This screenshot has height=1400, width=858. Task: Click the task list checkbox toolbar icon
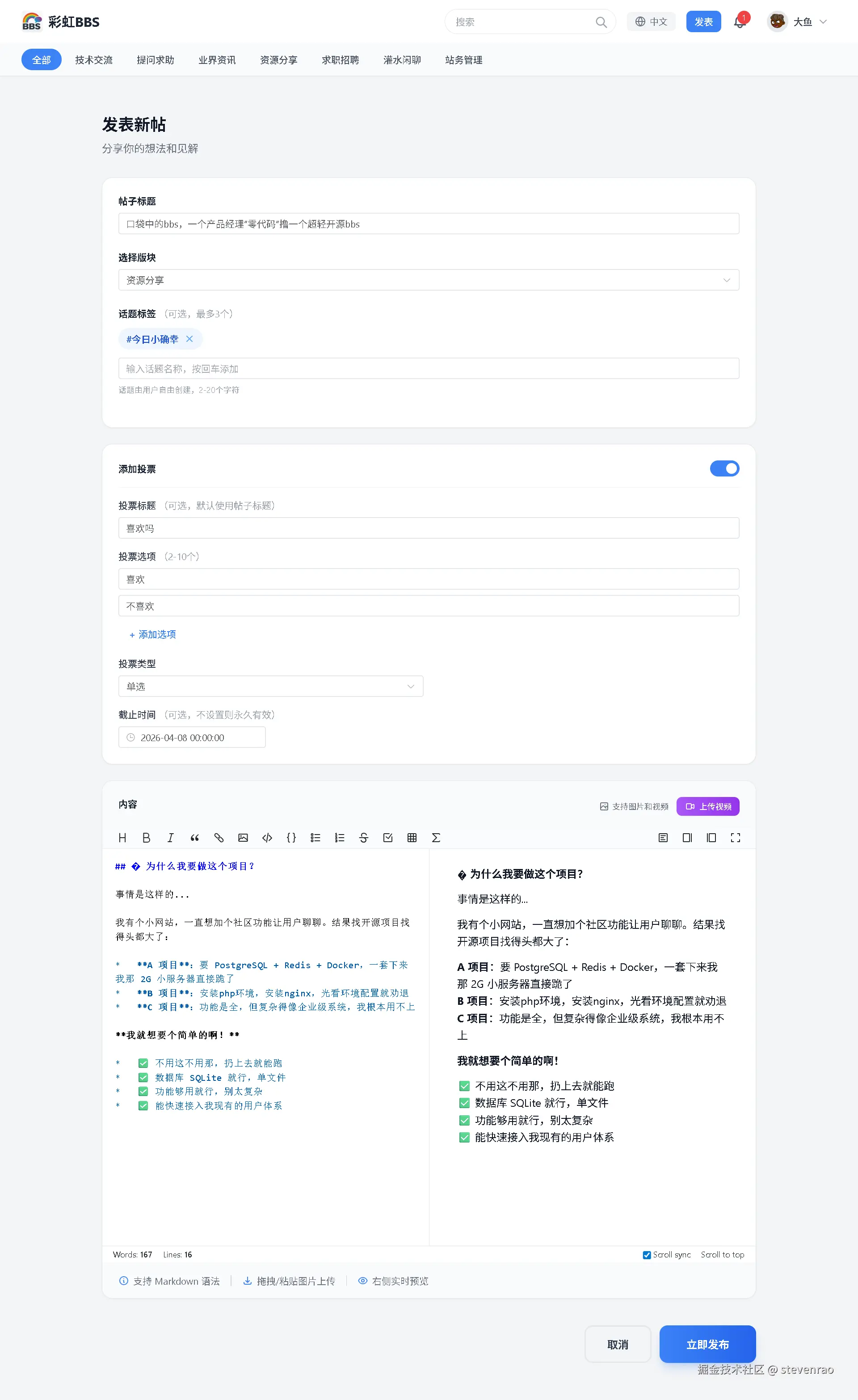(388, 838)
